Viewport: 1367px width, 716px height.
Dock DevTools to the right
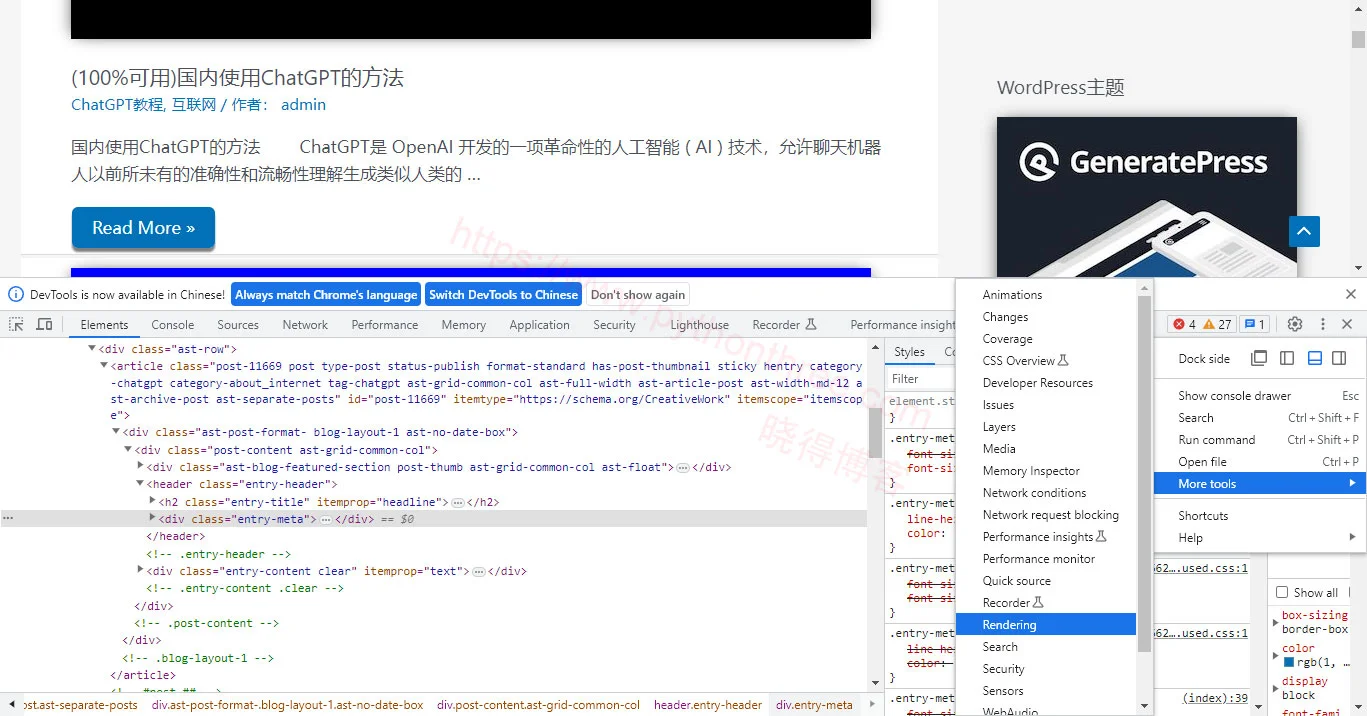1339,358
